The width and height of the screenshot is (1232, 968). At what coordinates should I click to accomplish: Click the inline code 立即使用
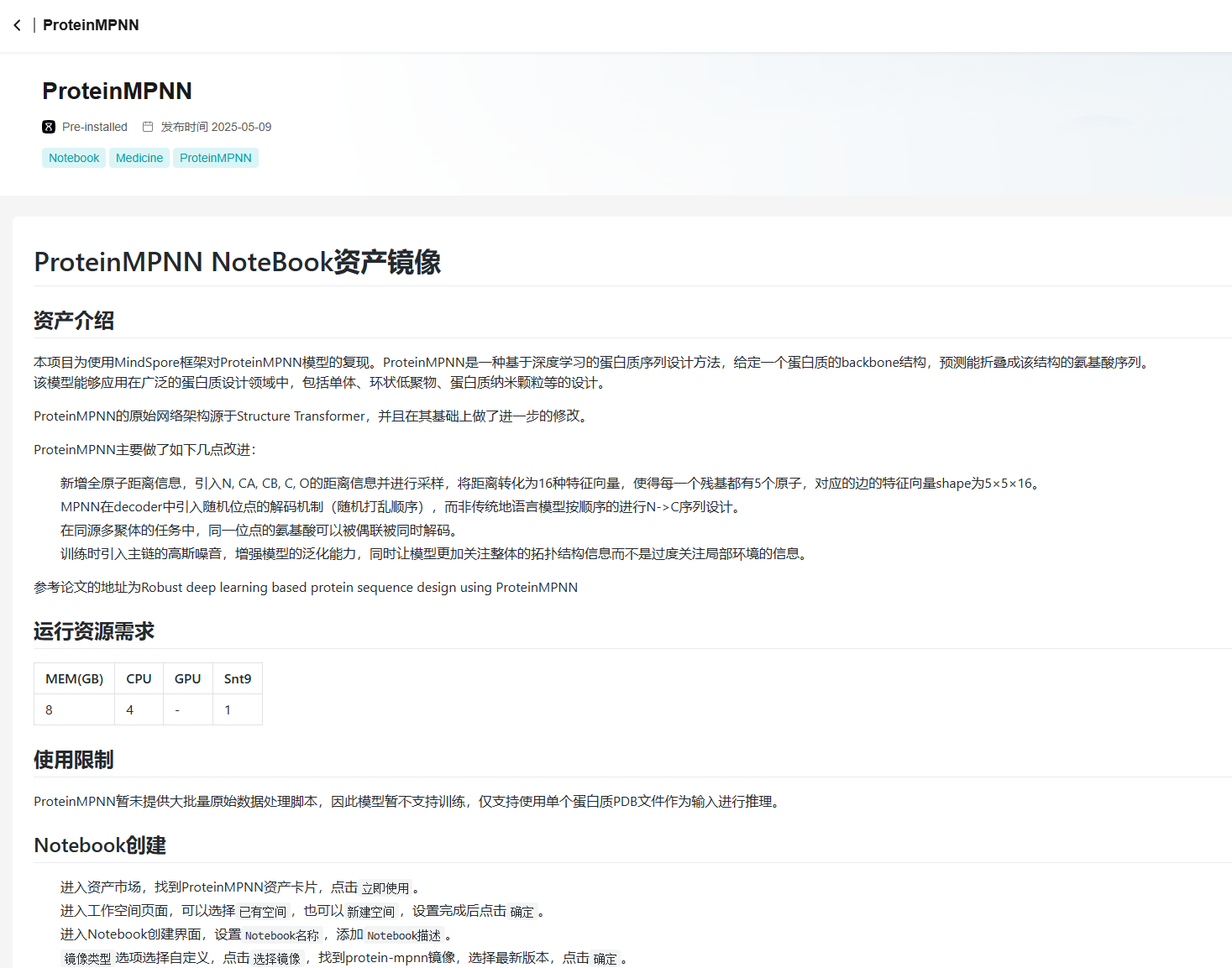(x=385, y=888)
